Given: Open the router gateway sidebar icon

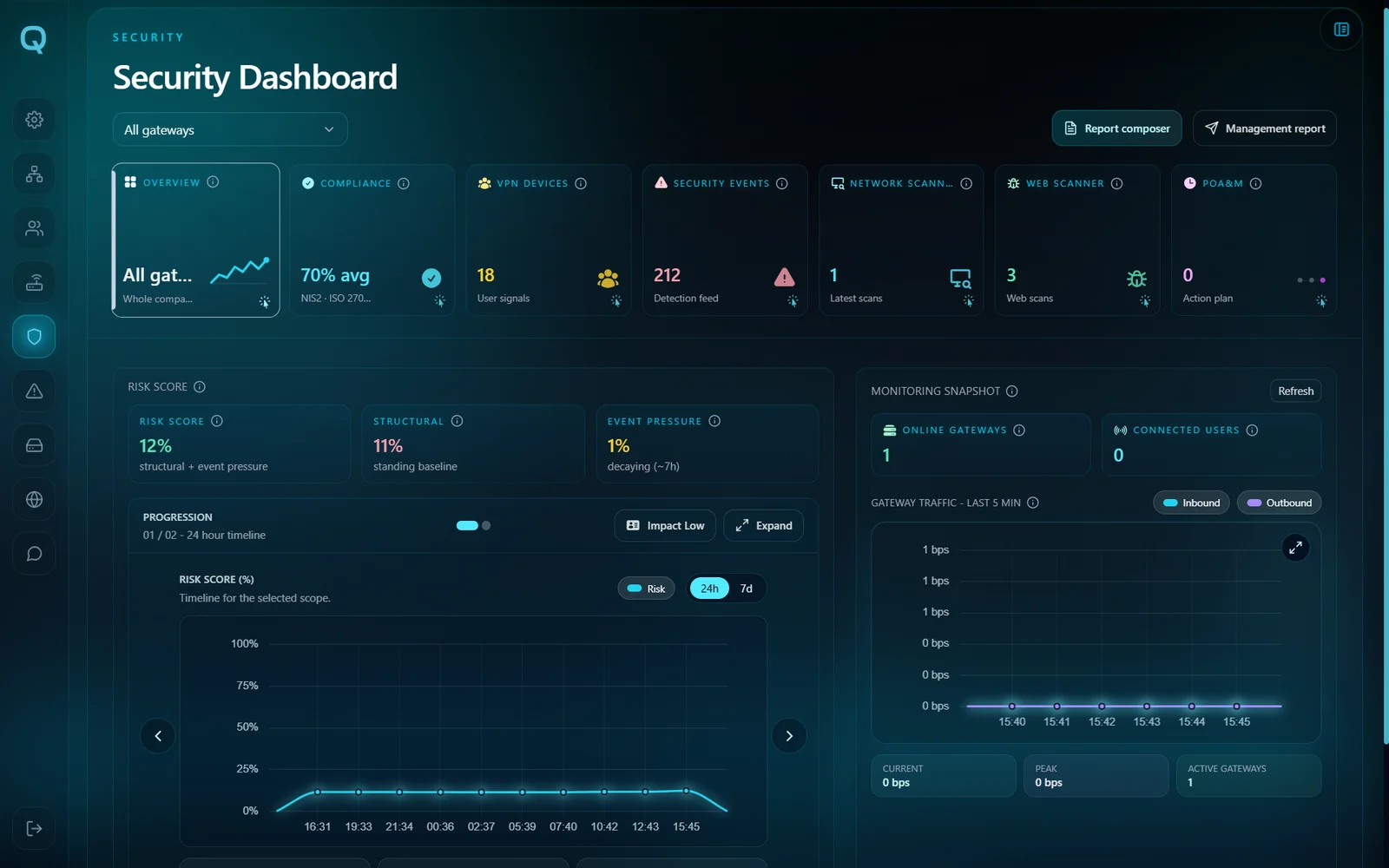Looking at the screenshot, I should (x=34, y=282).
